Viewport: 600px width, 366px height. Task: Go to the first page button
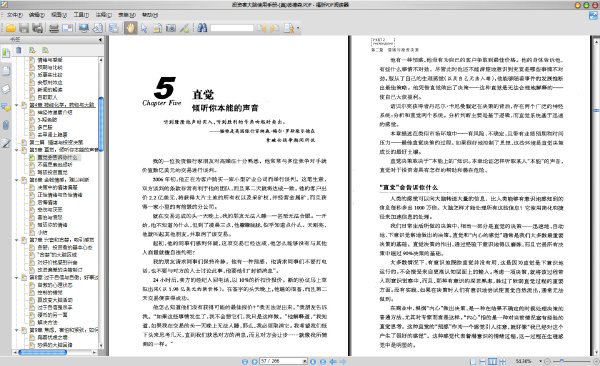pos(245,361)
